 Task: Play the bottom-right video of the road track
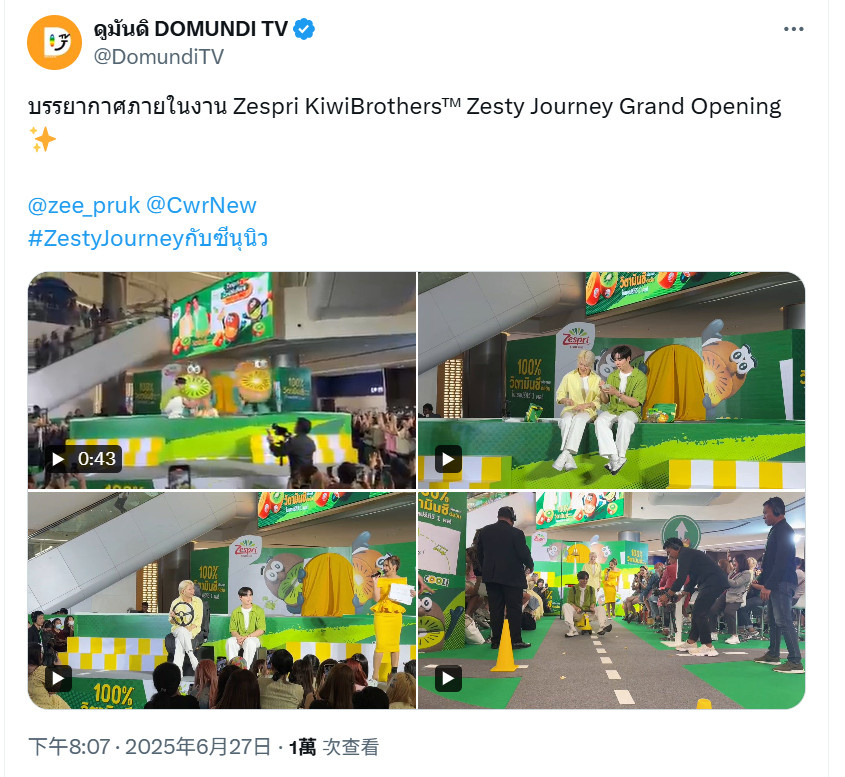pyautogui.click(x=448, y=678)
